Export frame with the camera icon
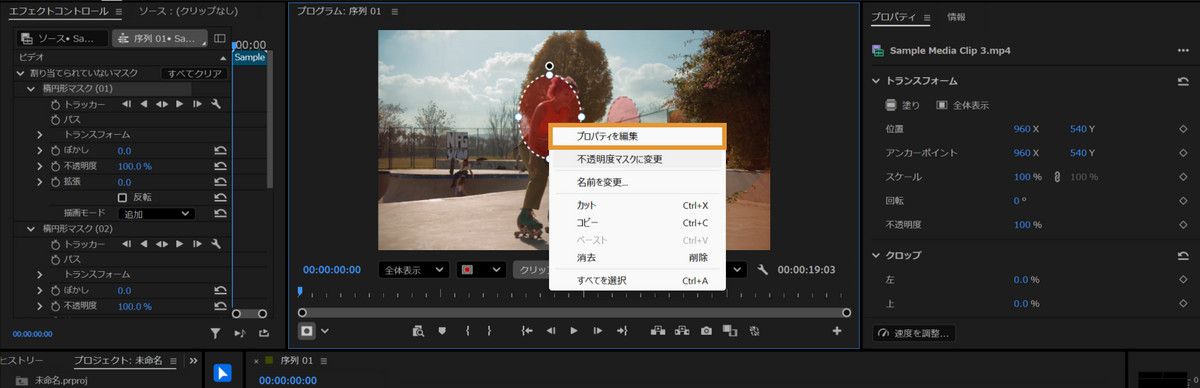The image size is (1200, 388). [x=706, y=330]
